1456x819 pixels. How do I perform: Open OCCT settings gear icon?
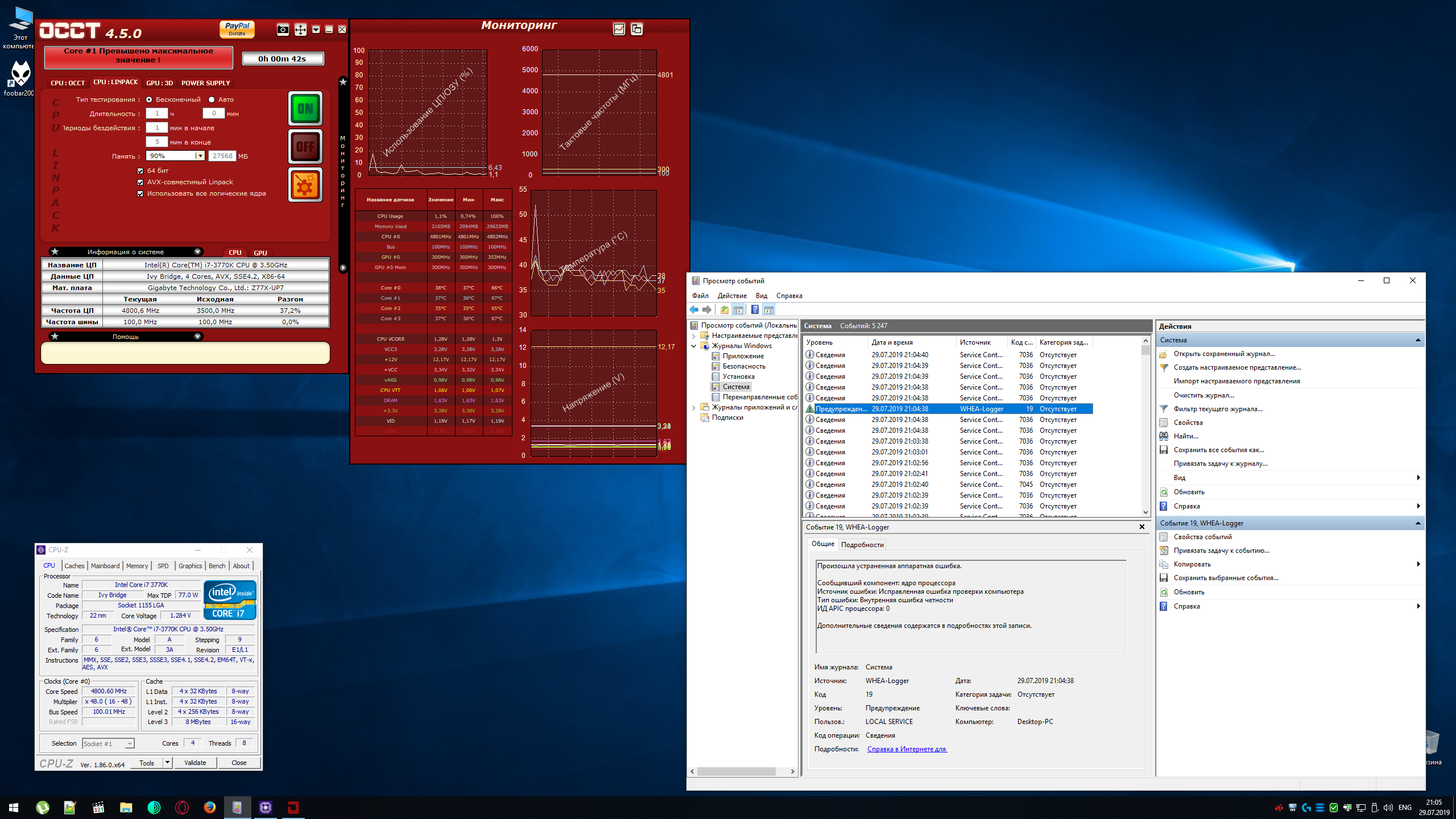pyautogui.click(x=305, y=185)
